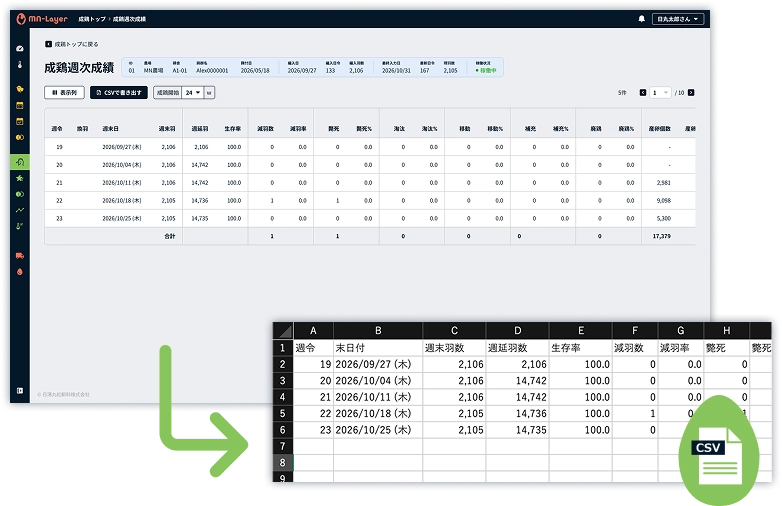This screenshot has height=506, width=782.
Task: Open the page number dropdown showing 1
Action: coord(660,92)
